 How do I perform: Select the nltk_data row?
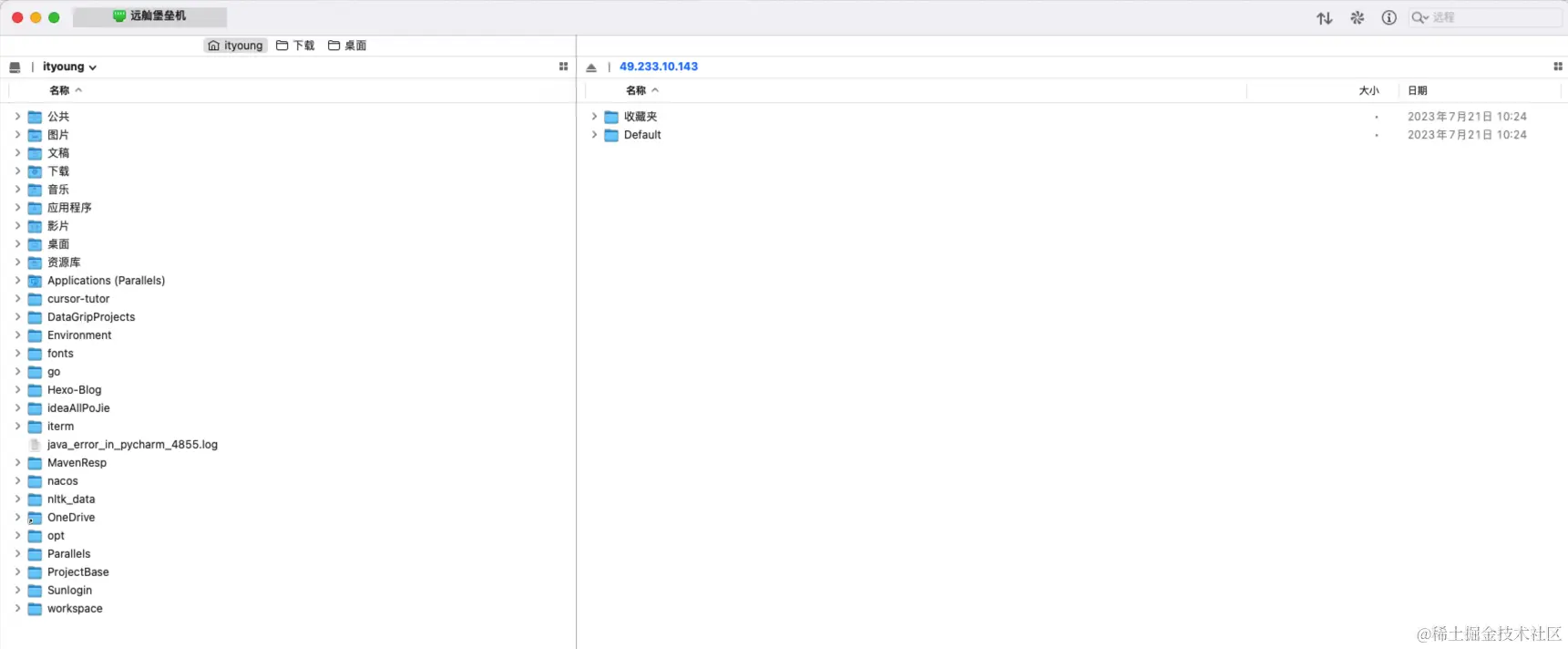tap(288, 500)
